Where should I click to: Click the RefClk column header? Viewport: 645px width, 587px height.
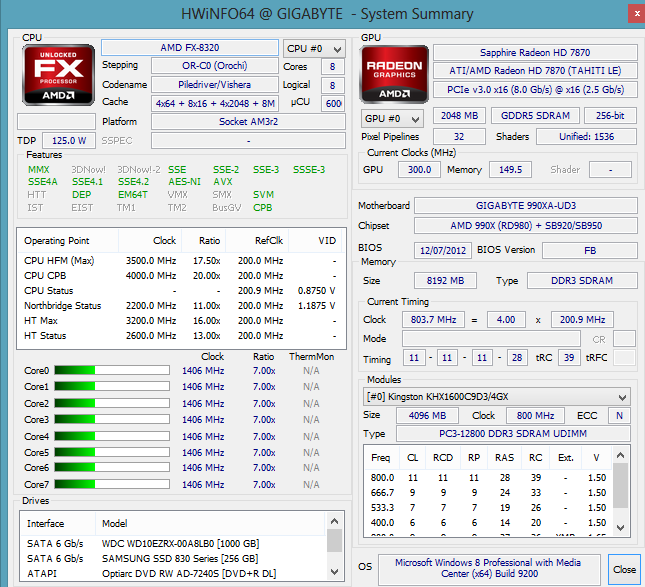tap(257, 241)
